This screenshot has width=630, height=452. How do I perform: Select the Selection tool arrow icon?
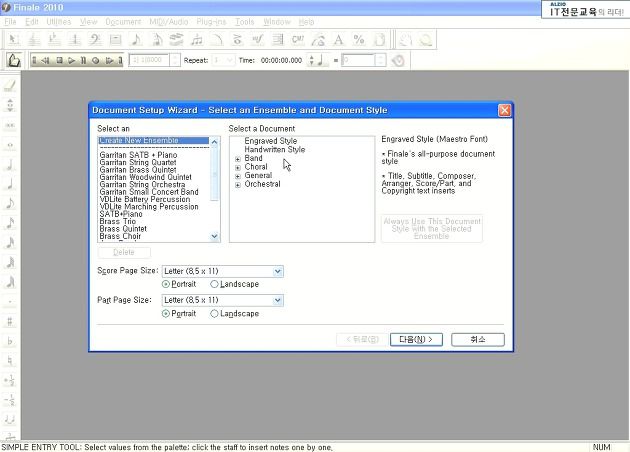13,40
